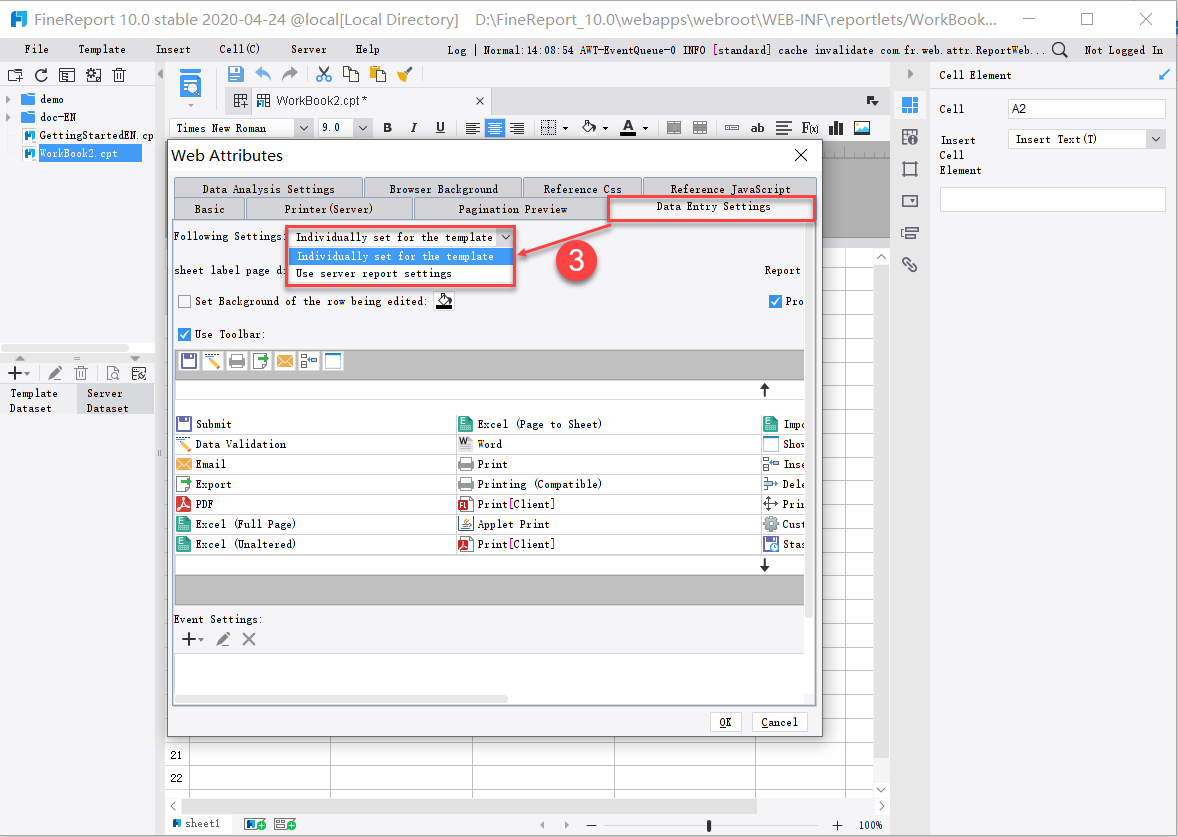This screenshot has width=1178, height=837.
Task: Toggle the checkbox next to Pro
Action: (775, 301)
